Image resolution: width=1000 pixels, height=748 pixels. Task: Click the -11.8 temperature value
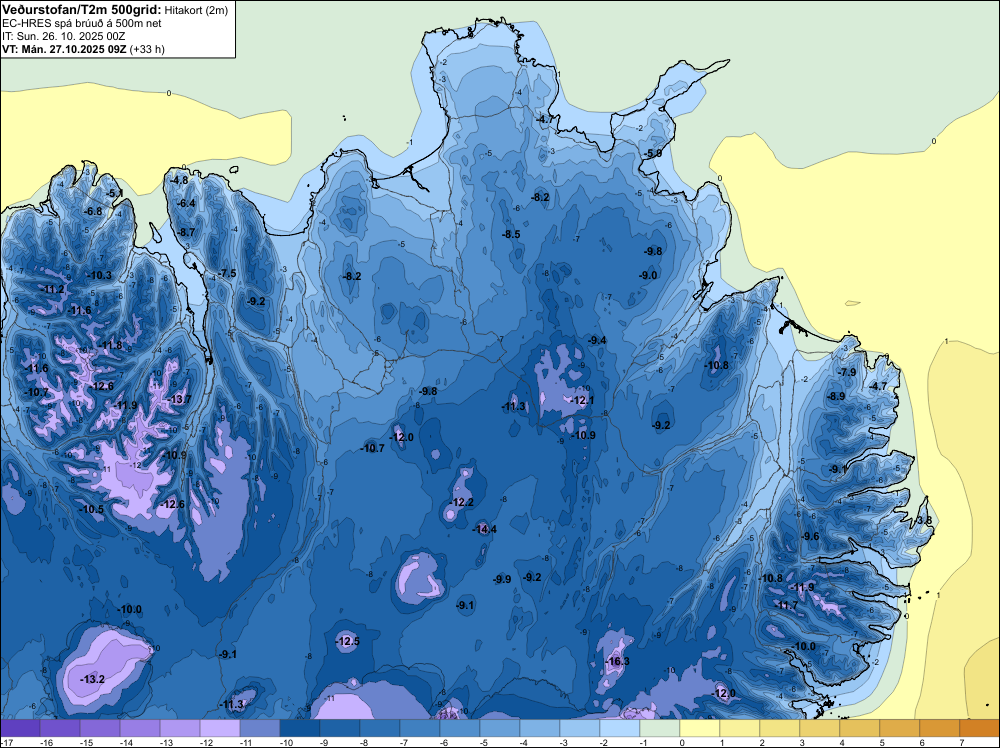[x=110, y=346]
